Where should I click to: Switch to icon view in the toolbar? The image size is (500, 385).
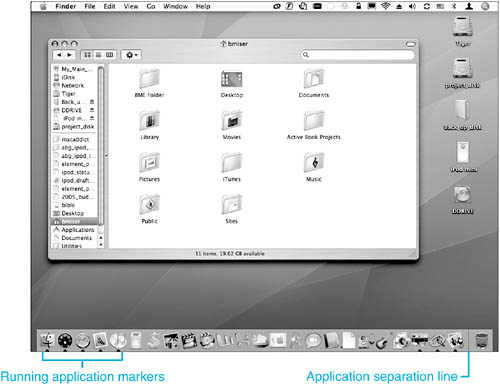tap(88, 55)
